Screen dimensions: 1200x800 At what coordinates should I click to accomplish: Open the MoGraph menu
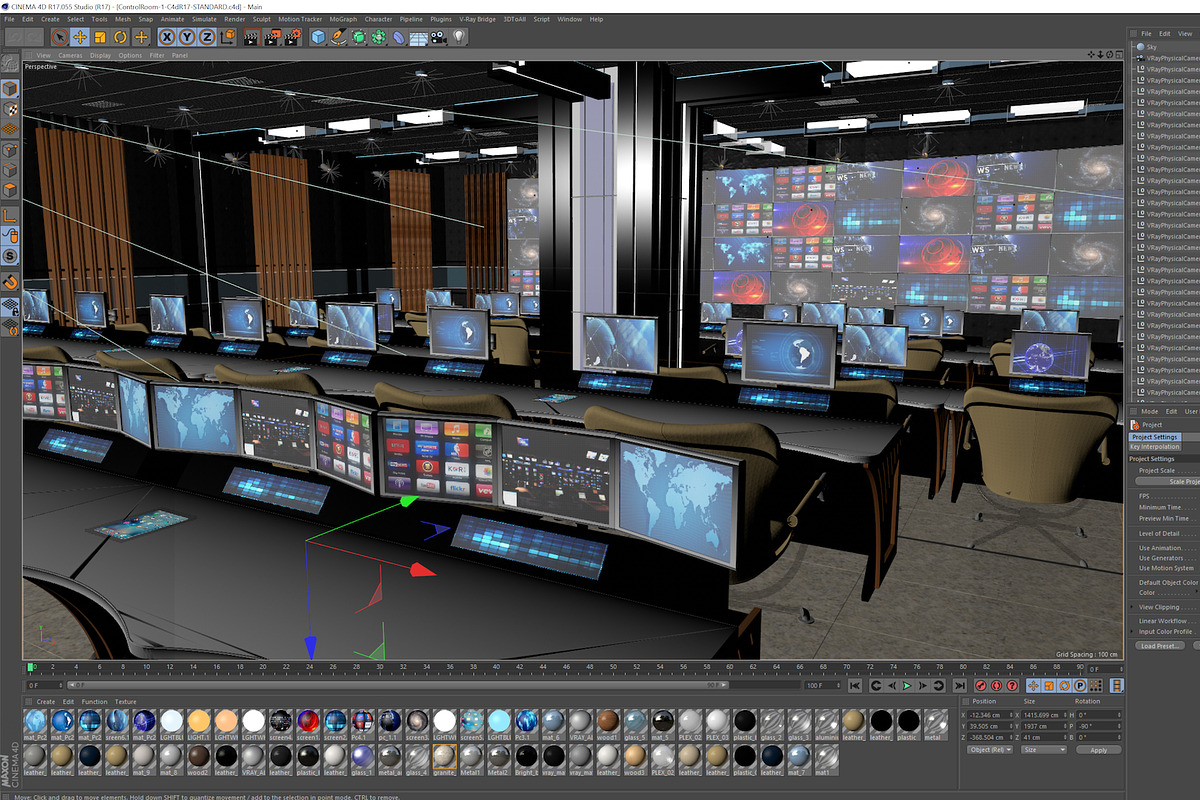pos(343,19)
